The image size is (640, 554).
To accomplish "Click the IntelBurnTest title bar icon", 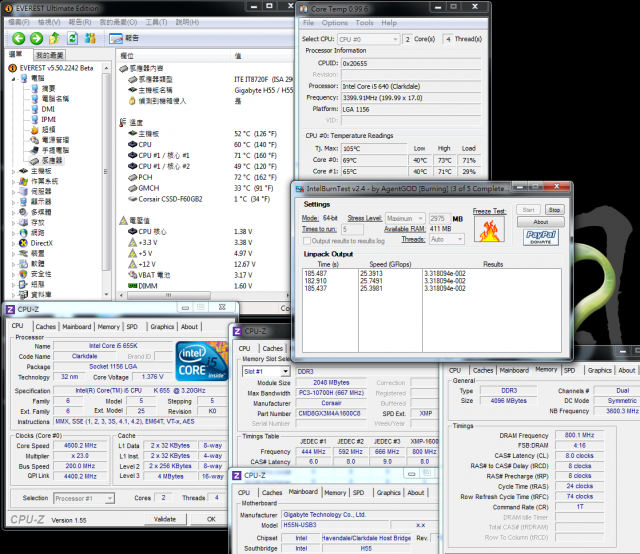I will [x=300, y=189].
